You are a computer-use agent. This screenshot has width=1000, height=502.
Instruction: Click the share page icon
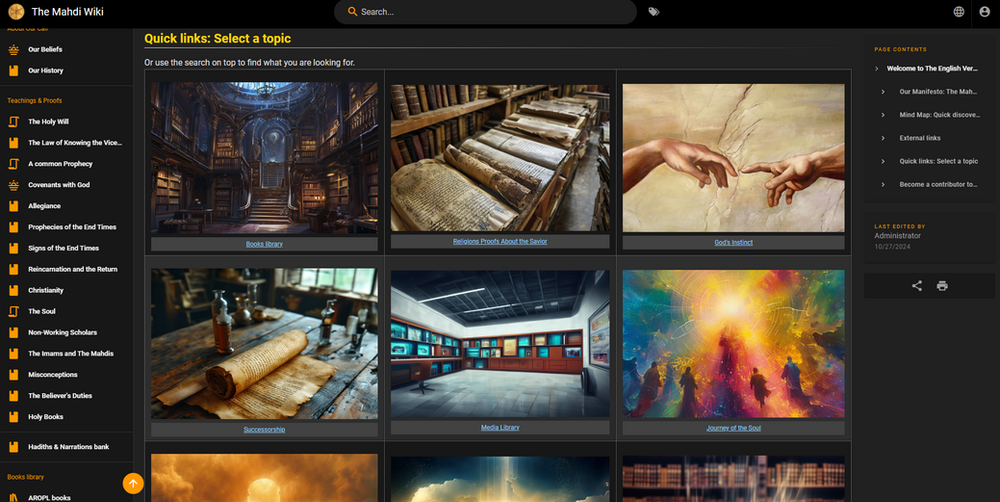pyautogui.click(x=917, y=286)
